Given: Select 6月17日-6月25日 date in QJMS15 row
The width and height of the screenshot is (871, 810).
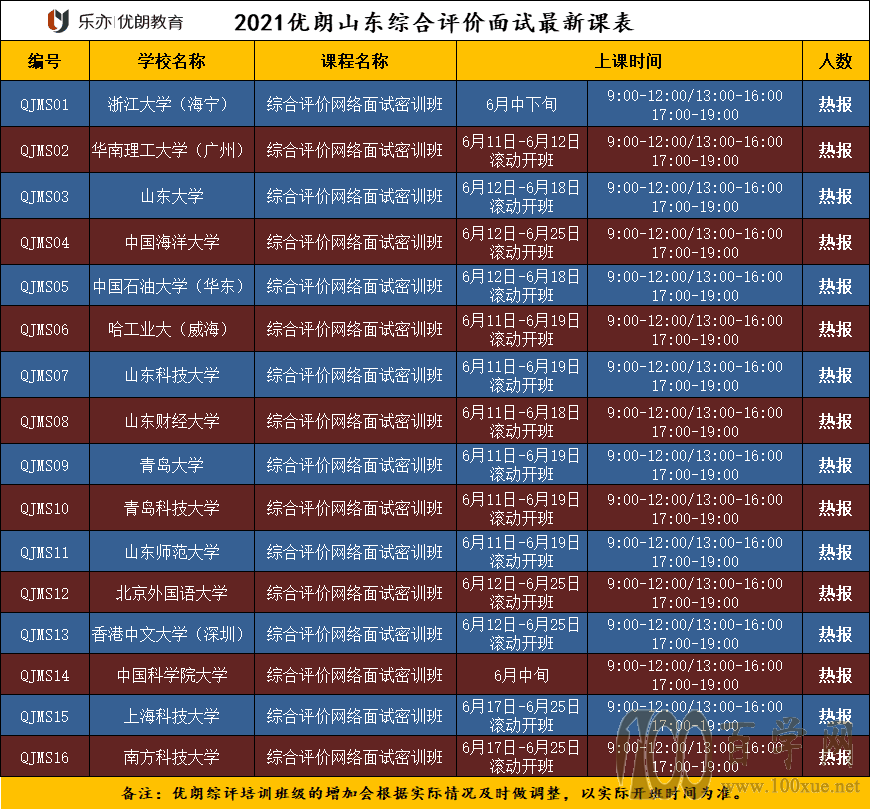Looking at the screenshot, I should (521, 707).
